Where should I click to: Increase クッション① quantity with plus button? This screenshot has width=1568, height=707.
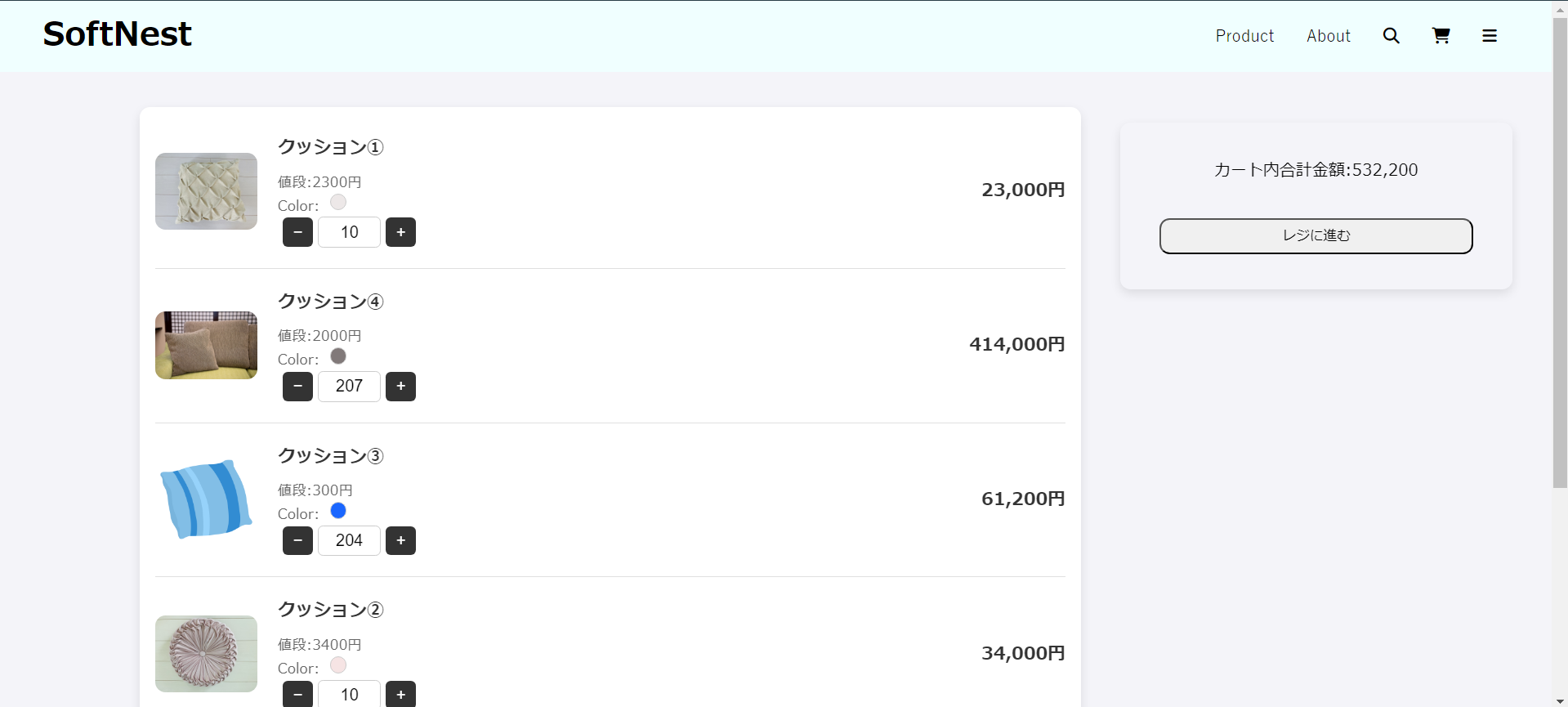click(400, 232)
